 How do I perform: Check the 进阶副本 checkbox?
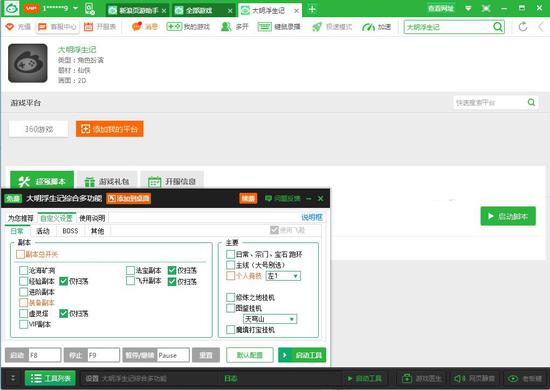pyautogui.click(x=24, y=292)
